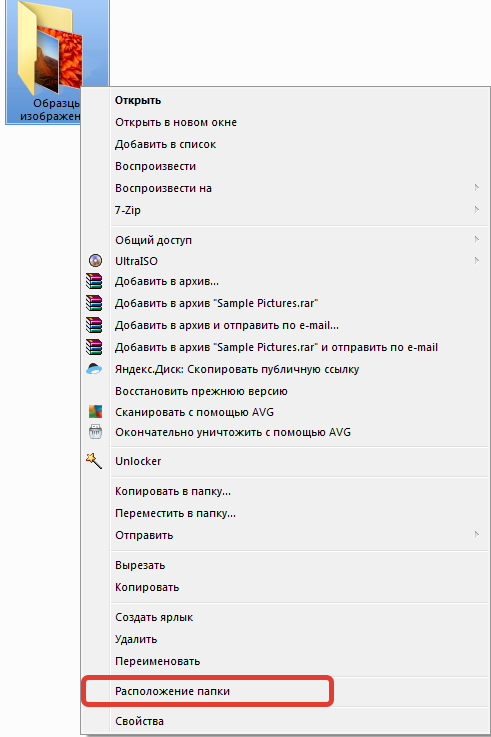491x737 pixels.
Task: Click WinRAR icon beside 'Добавить в архив "Sample Pictures.rar"'
Action: click(94, 303)
